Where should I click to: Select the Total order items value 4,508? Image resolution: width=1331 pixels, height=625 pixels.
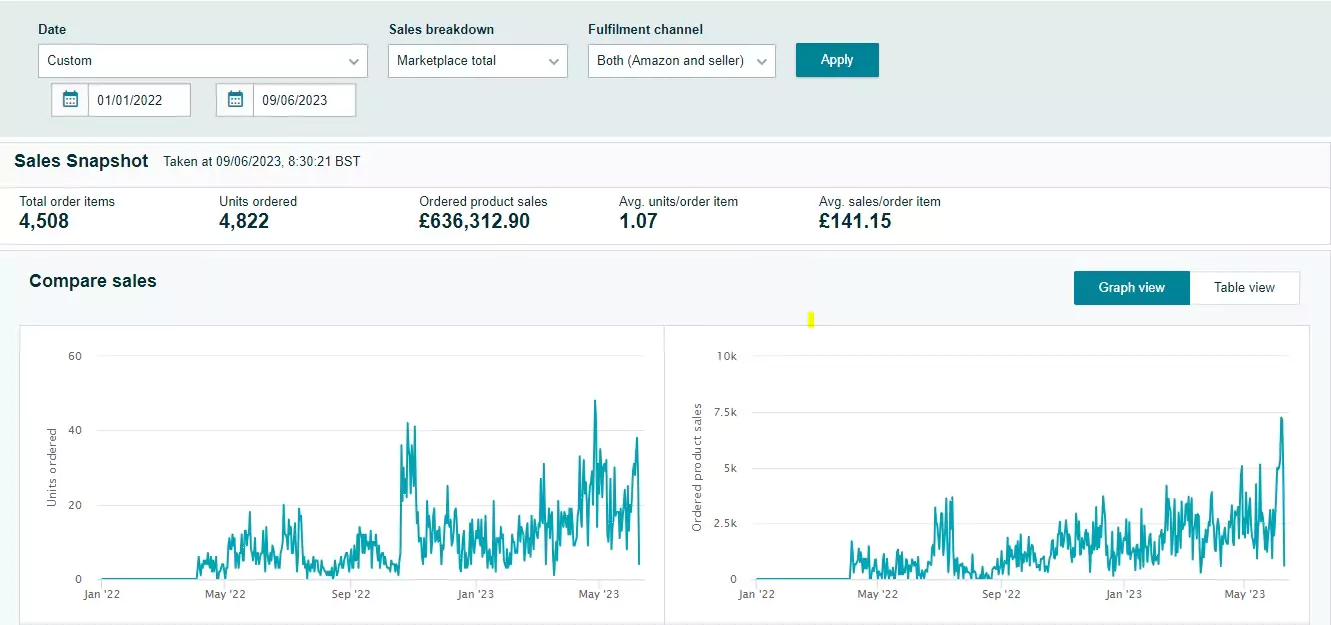(44, 222)
